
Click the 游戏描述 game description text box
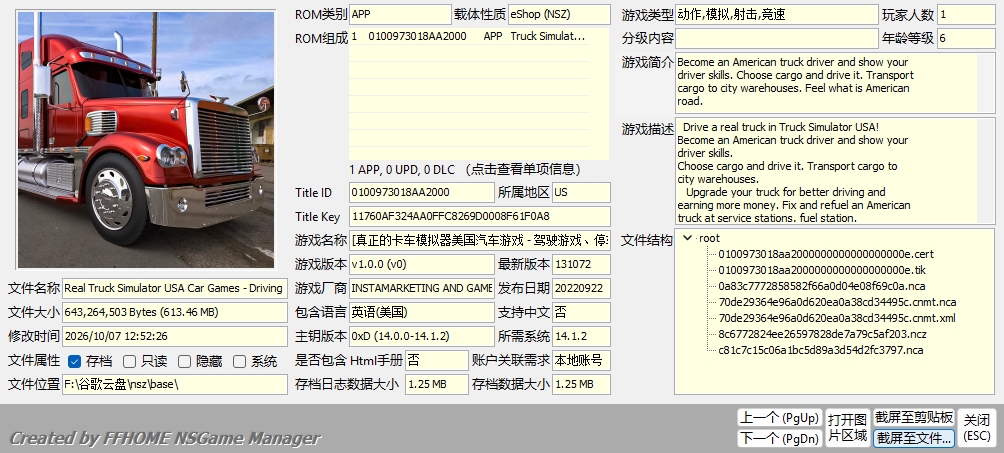835,170
